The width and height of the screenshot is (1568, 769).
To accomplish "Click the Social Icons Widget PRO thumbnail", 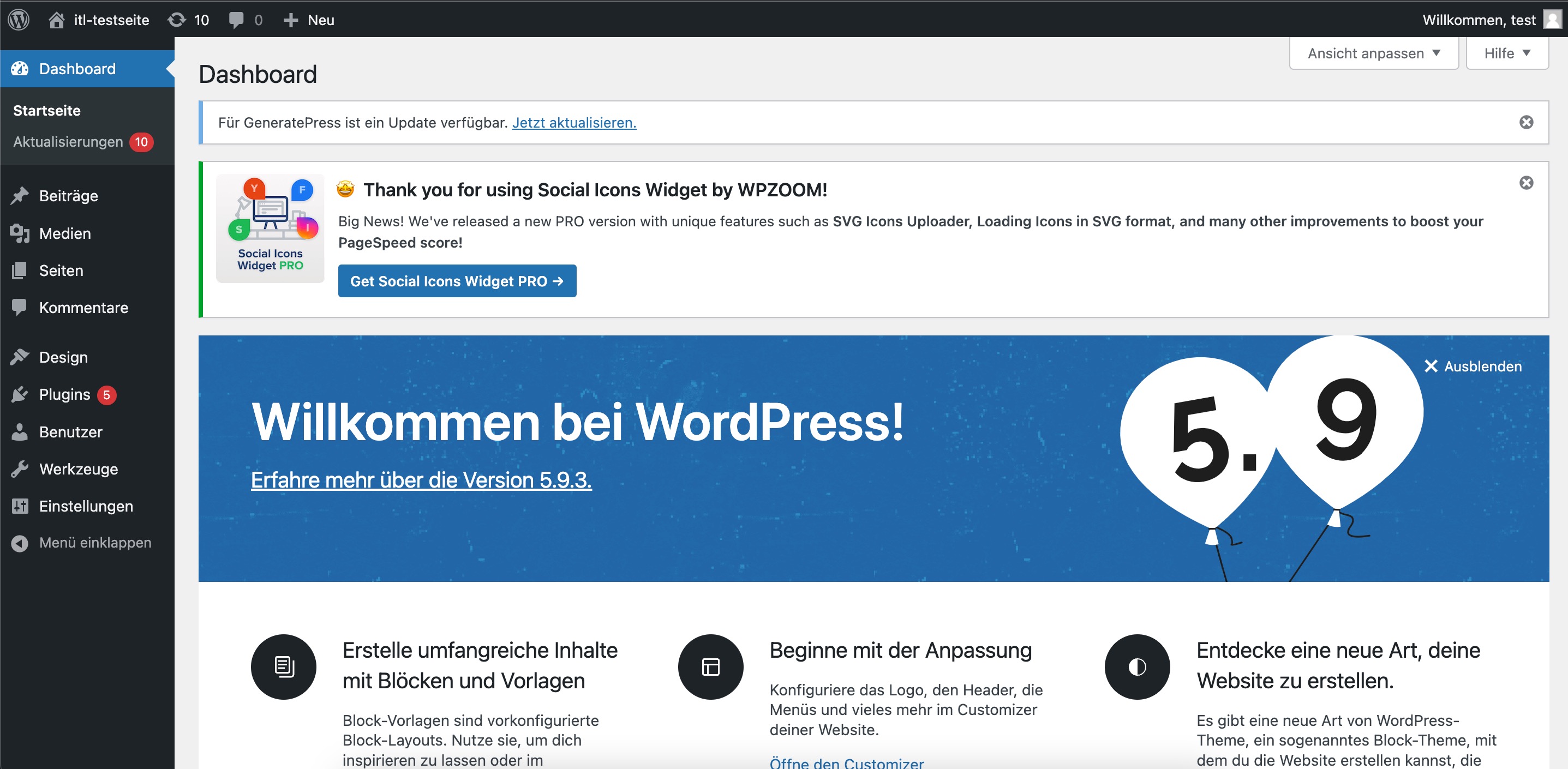I will coord(270,229).
